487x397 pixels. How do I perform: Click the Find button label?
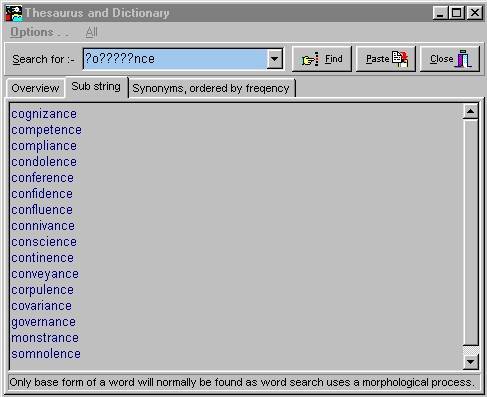point(334,59)
